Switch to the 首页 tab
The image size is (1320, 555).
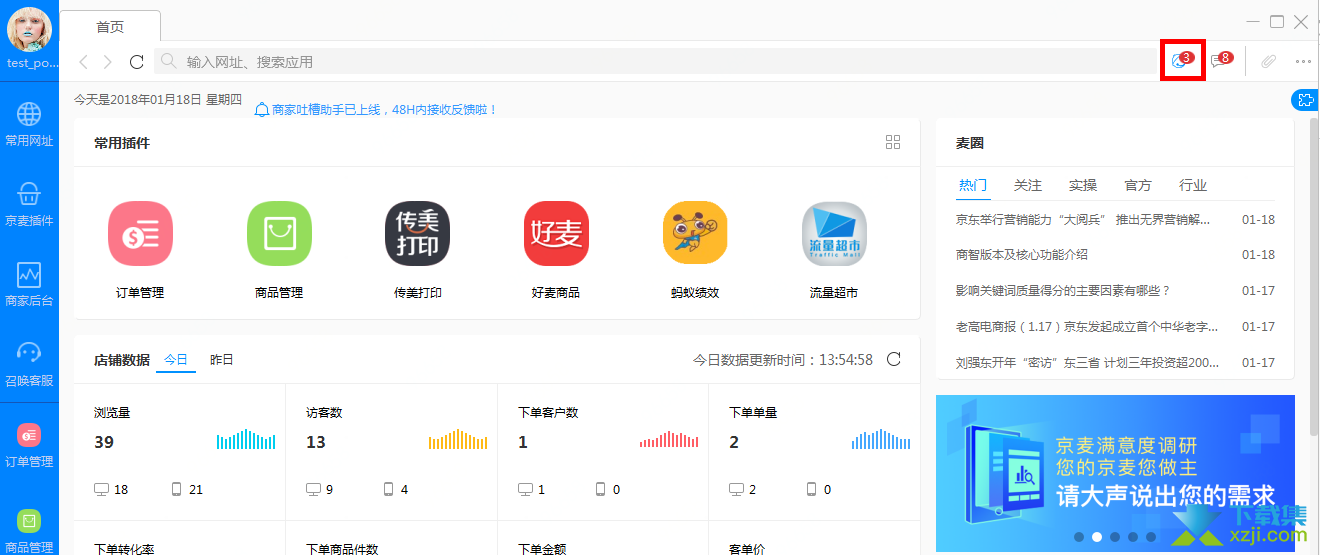pyautogui.click(x=110, y=27)
